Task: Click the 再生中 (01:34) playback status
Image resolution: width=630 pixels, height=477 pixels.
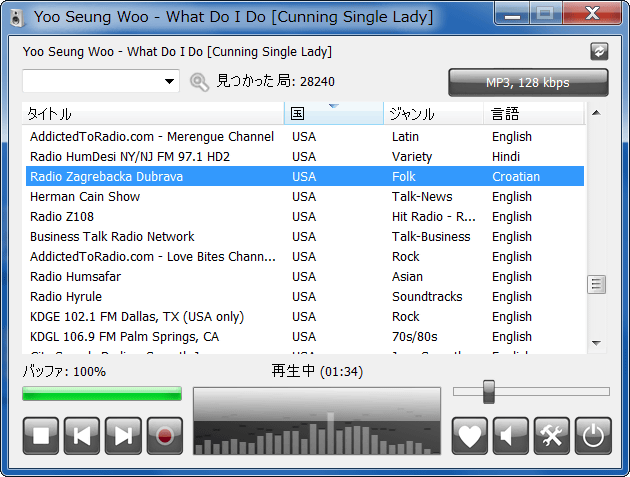Action: click(x=317, y=371)
